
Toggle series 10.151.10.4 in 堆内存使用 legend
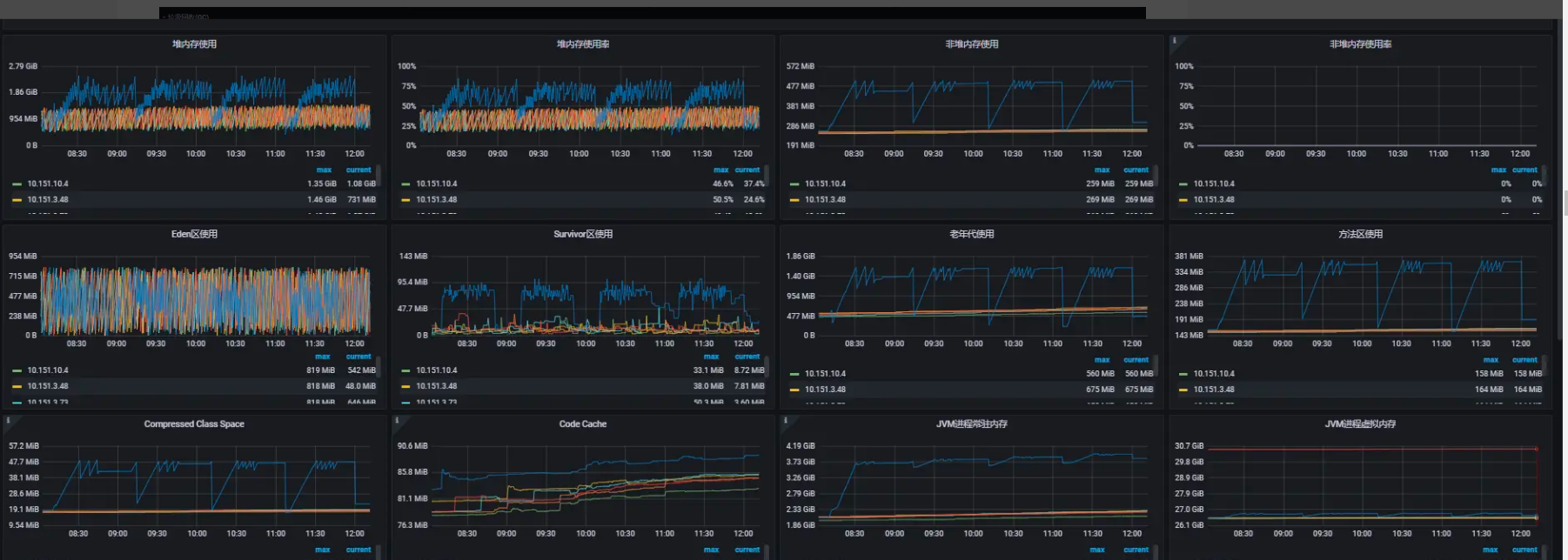point(48,183)
